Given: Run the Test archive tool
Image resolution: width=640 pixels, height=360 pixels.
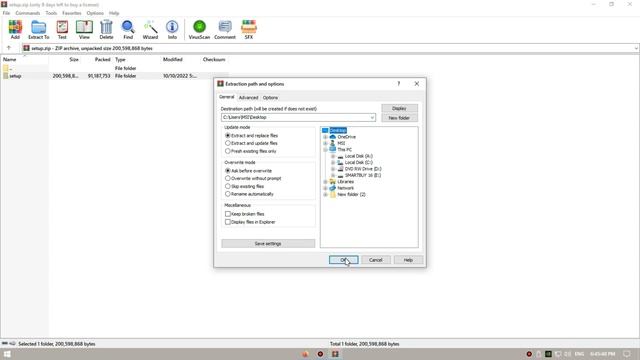Looking at the screenshot, I should (62, 29).
